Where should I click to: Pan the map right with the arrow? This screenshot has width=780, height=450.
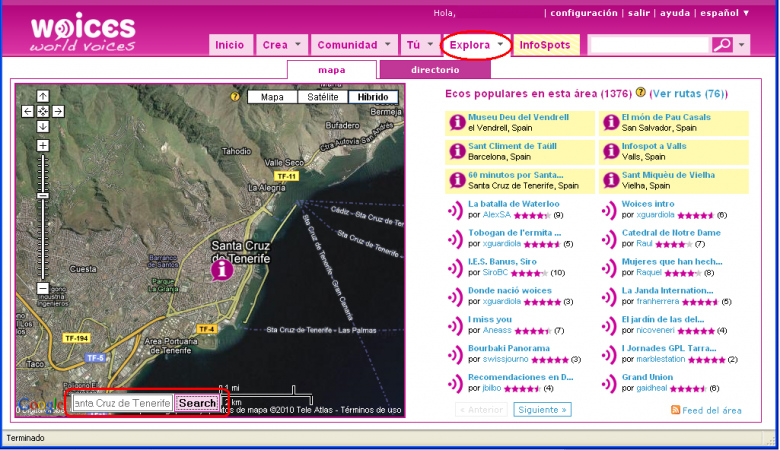click(58, 111)
